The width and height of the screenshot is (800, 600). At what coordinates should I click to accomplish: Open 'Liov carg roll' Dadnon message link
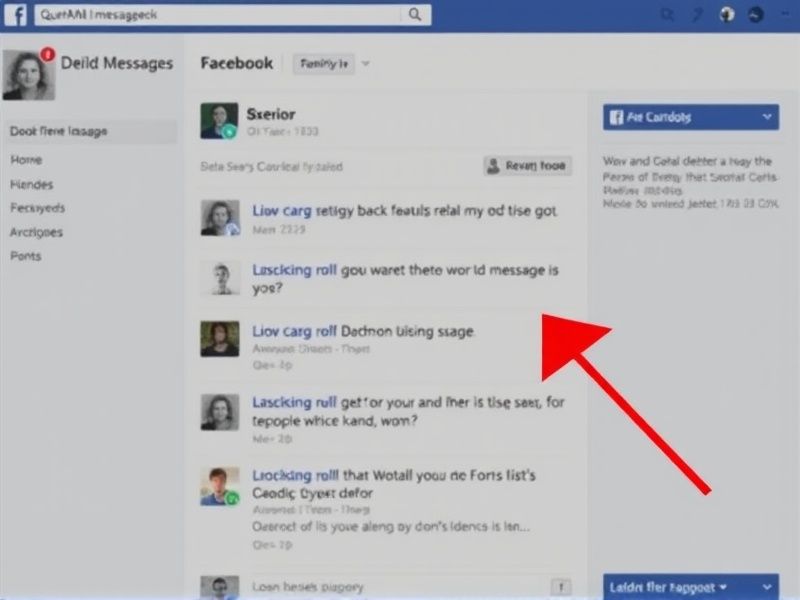click(294, 331)
